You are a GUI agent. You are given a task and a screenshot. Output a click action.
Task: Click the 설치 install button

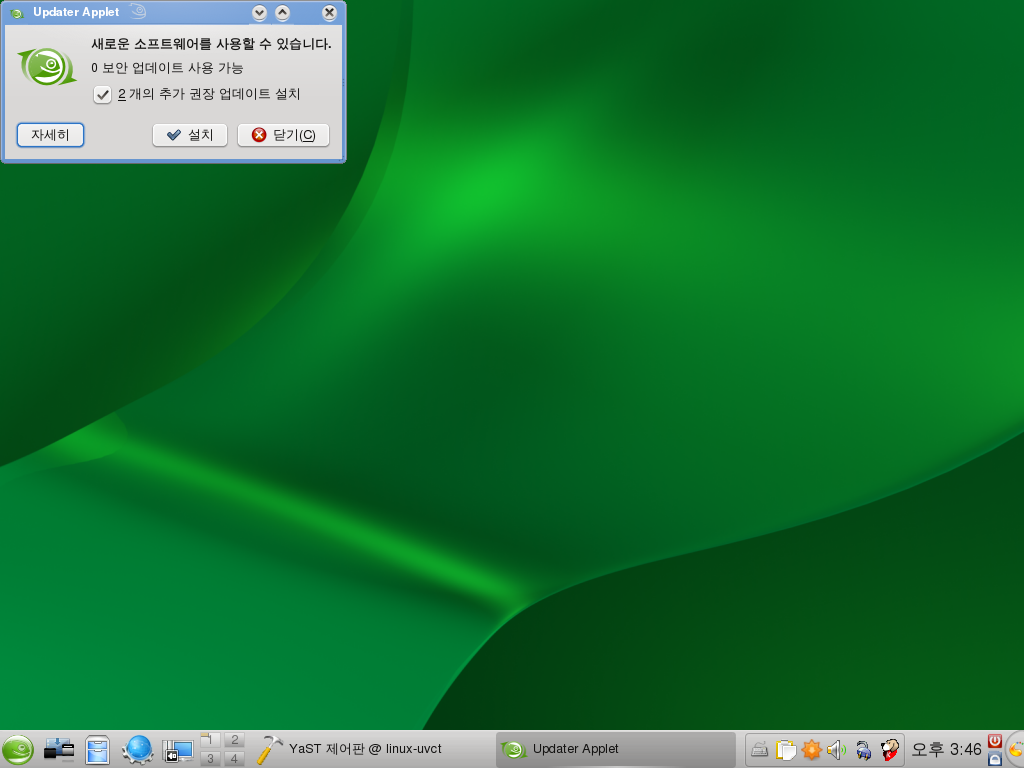tap(190, 135)
